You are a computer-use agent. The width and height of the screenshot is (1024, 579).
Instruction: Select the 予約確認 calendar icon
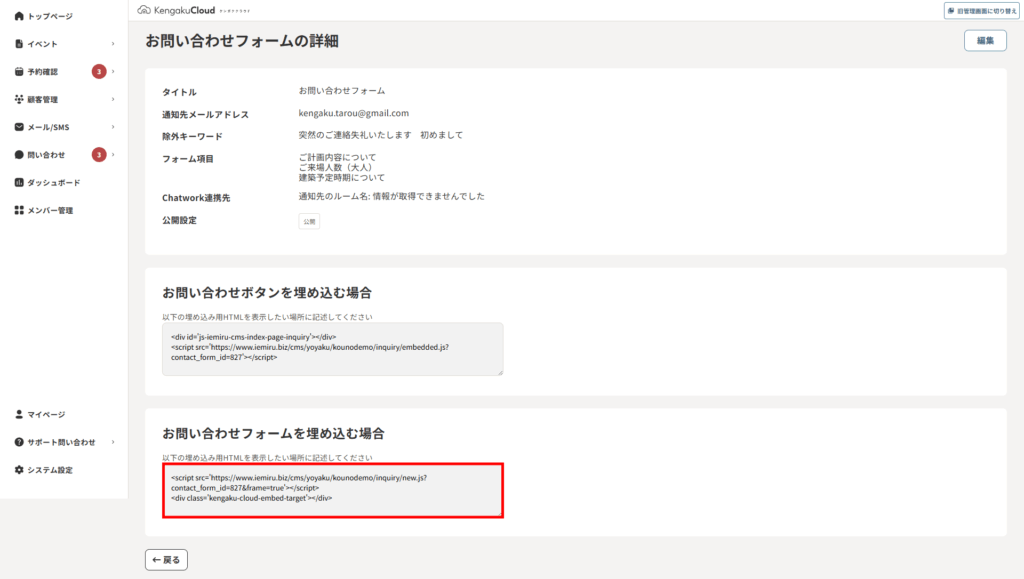pyautogui.click(x=19, y=71)
